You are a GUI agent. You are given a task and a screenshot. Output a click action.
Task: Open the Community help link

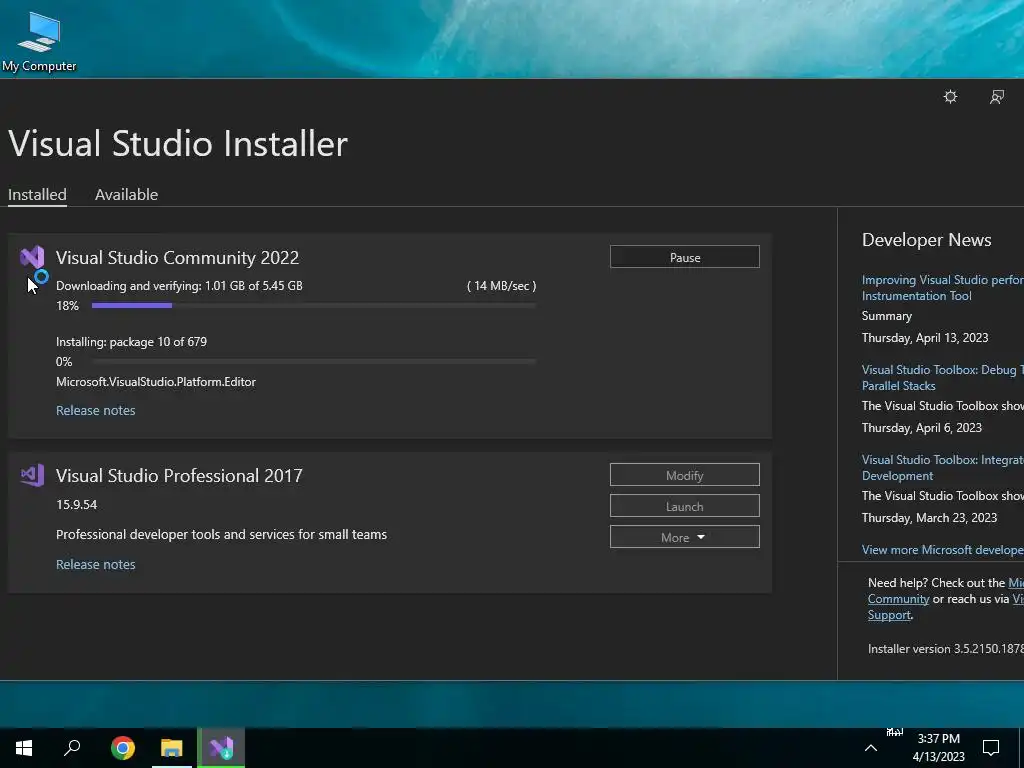click(898, 599)
